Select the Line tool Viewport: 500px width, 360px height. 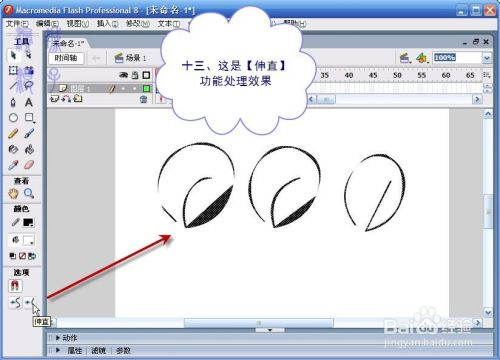click(13, 86)
